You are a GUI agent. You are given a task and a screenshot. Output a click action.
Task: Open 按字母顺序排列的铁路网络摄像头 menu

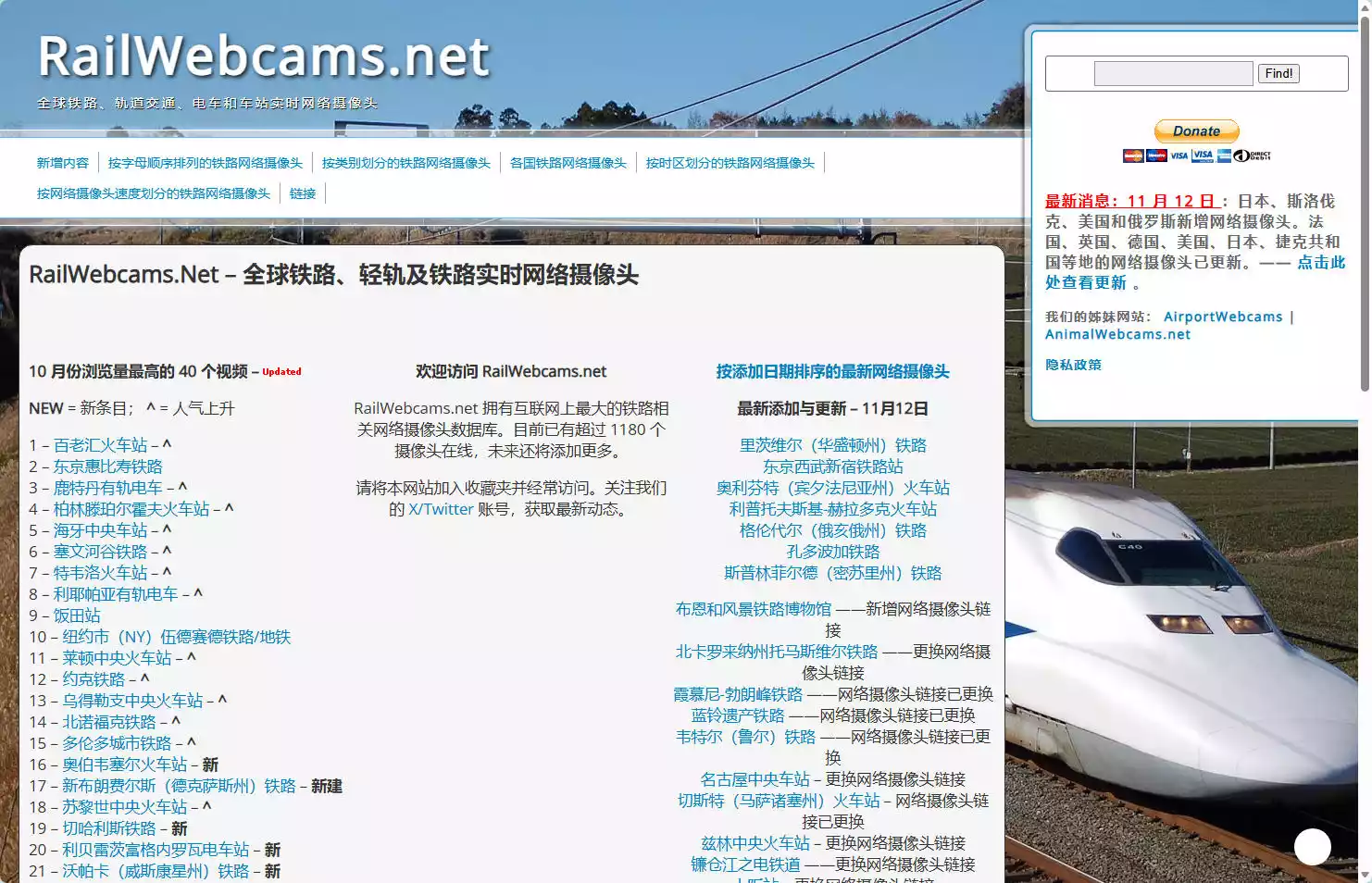point(206,163)
